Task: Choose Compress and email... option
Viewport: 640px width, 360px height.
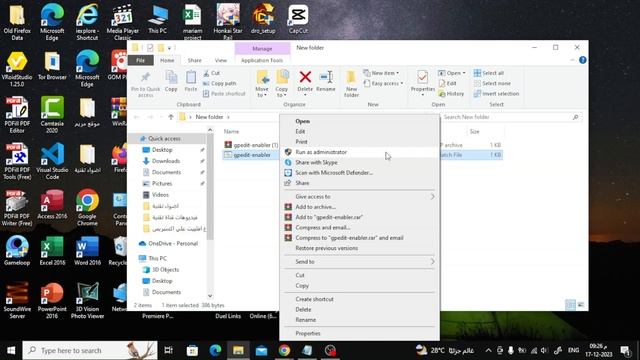Action: [359, 227]
